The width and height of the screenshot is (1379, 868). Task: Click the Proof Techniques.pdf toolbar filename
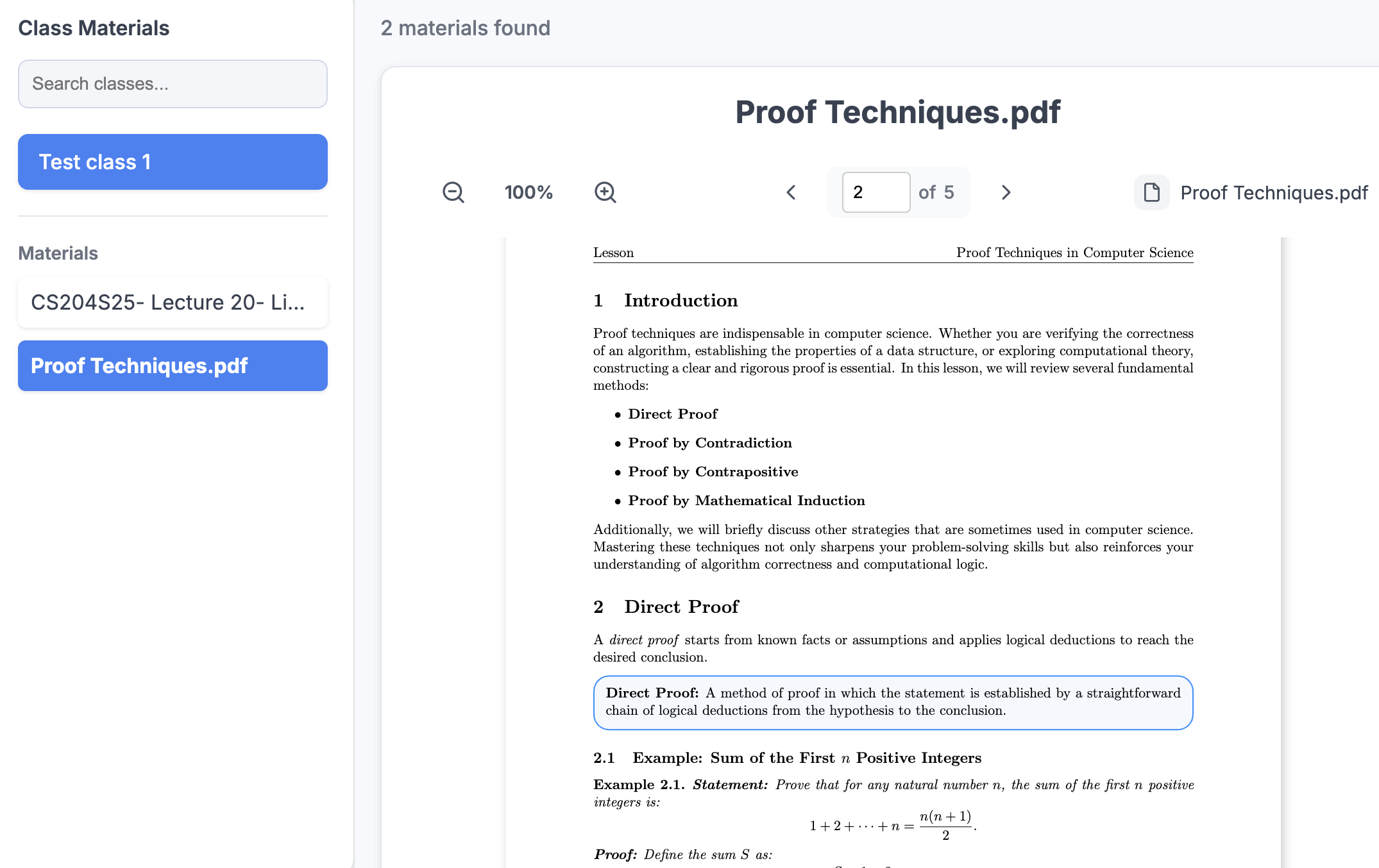pos(1274,193)
